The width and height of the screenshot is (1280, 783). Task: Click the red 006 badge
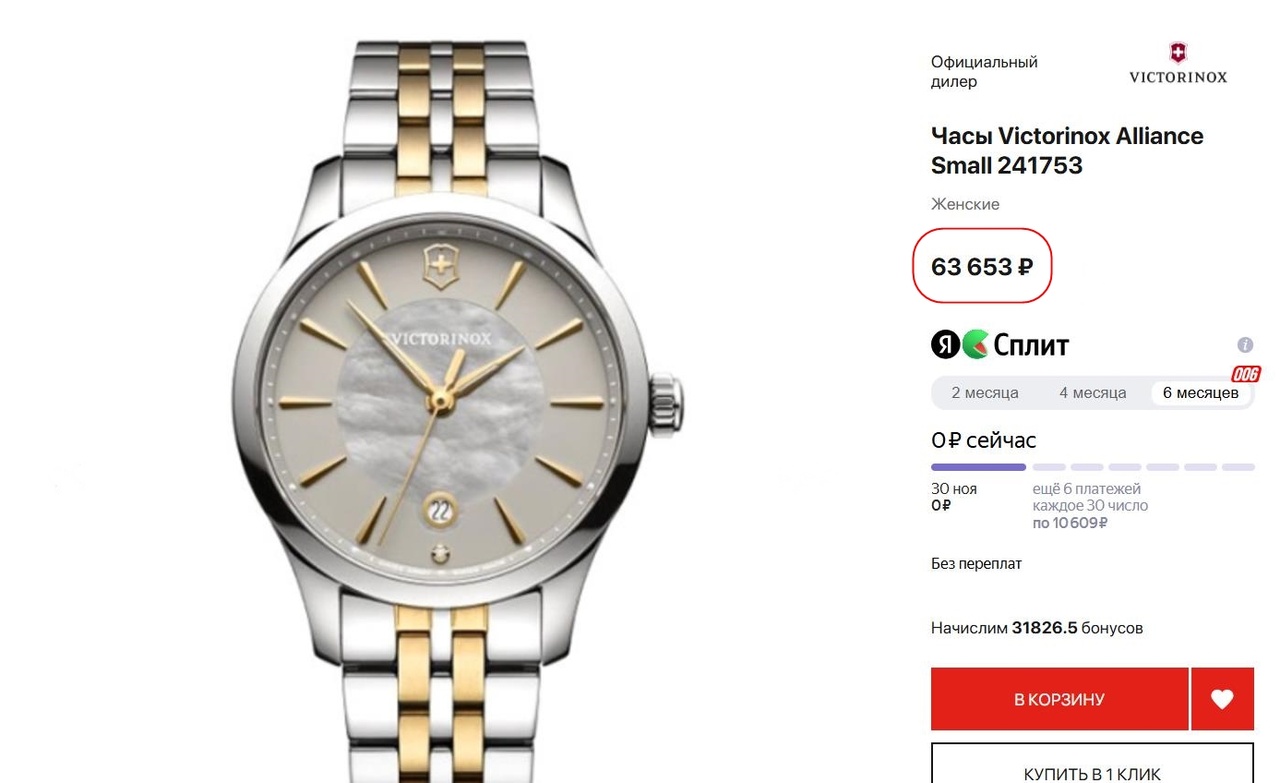(1245, 374)
